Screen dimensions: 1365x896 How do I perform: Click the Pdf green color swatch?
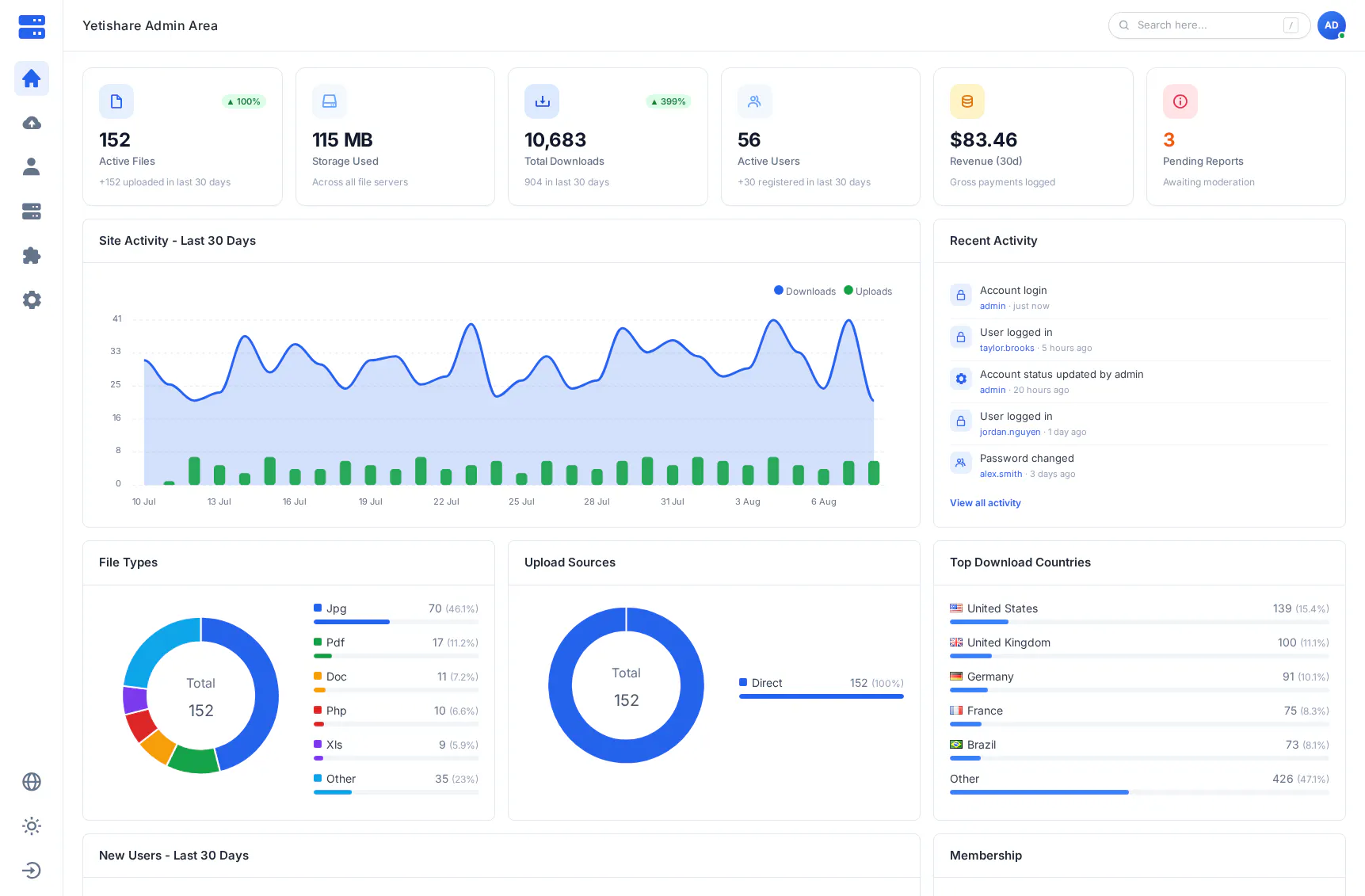coord(318,642)
